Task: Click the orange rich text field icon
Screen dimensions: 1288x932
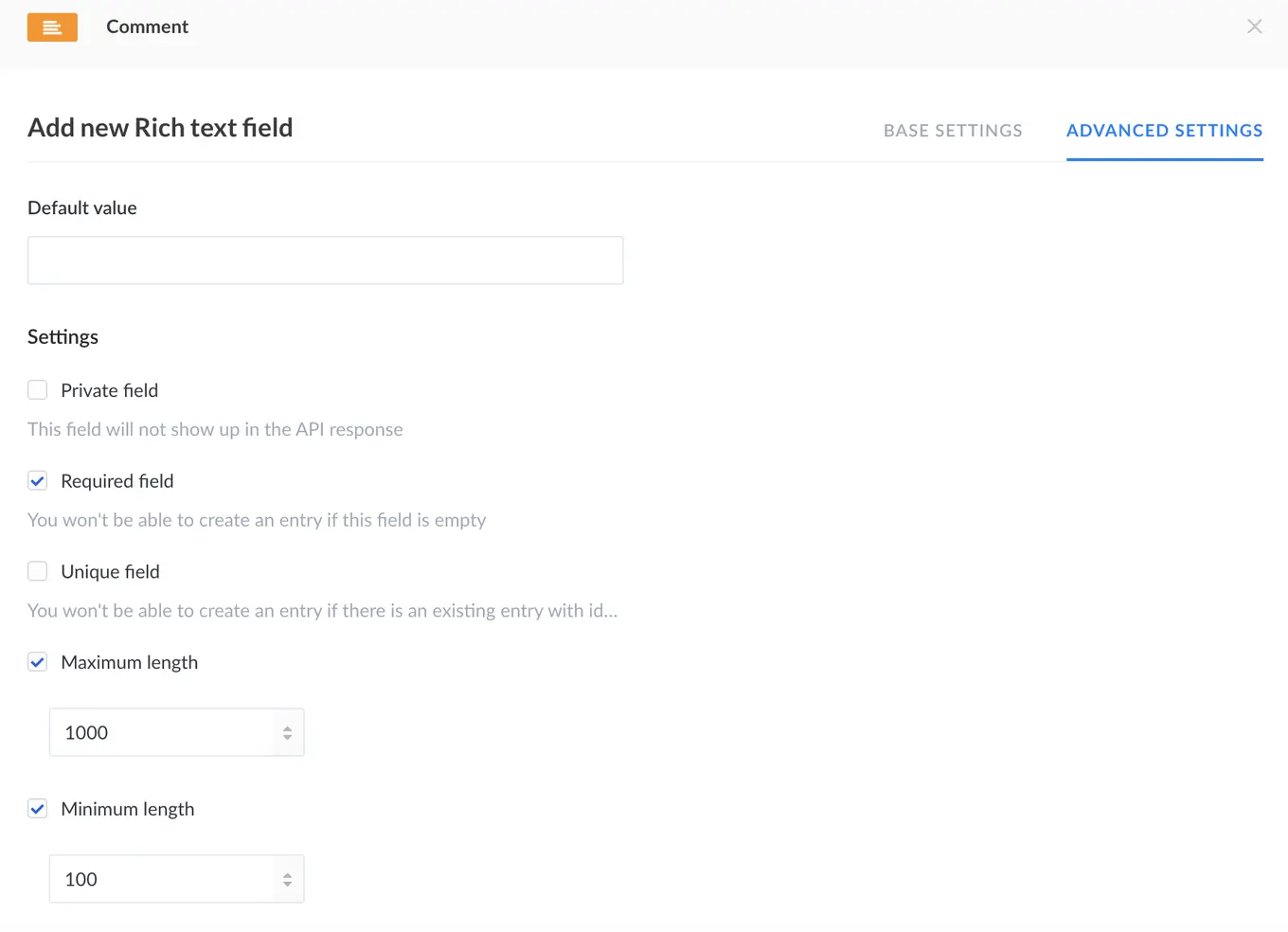Action: 52,27
